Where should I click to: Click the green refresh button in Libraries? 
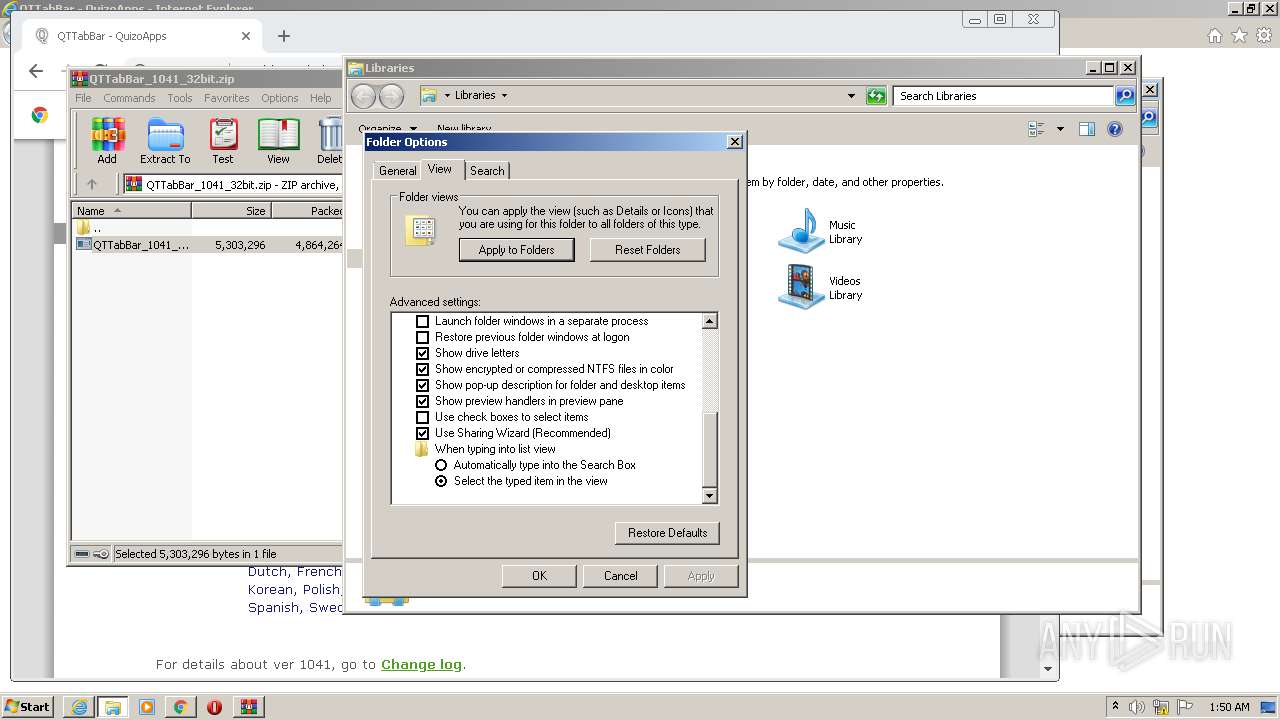pos(876,96)
